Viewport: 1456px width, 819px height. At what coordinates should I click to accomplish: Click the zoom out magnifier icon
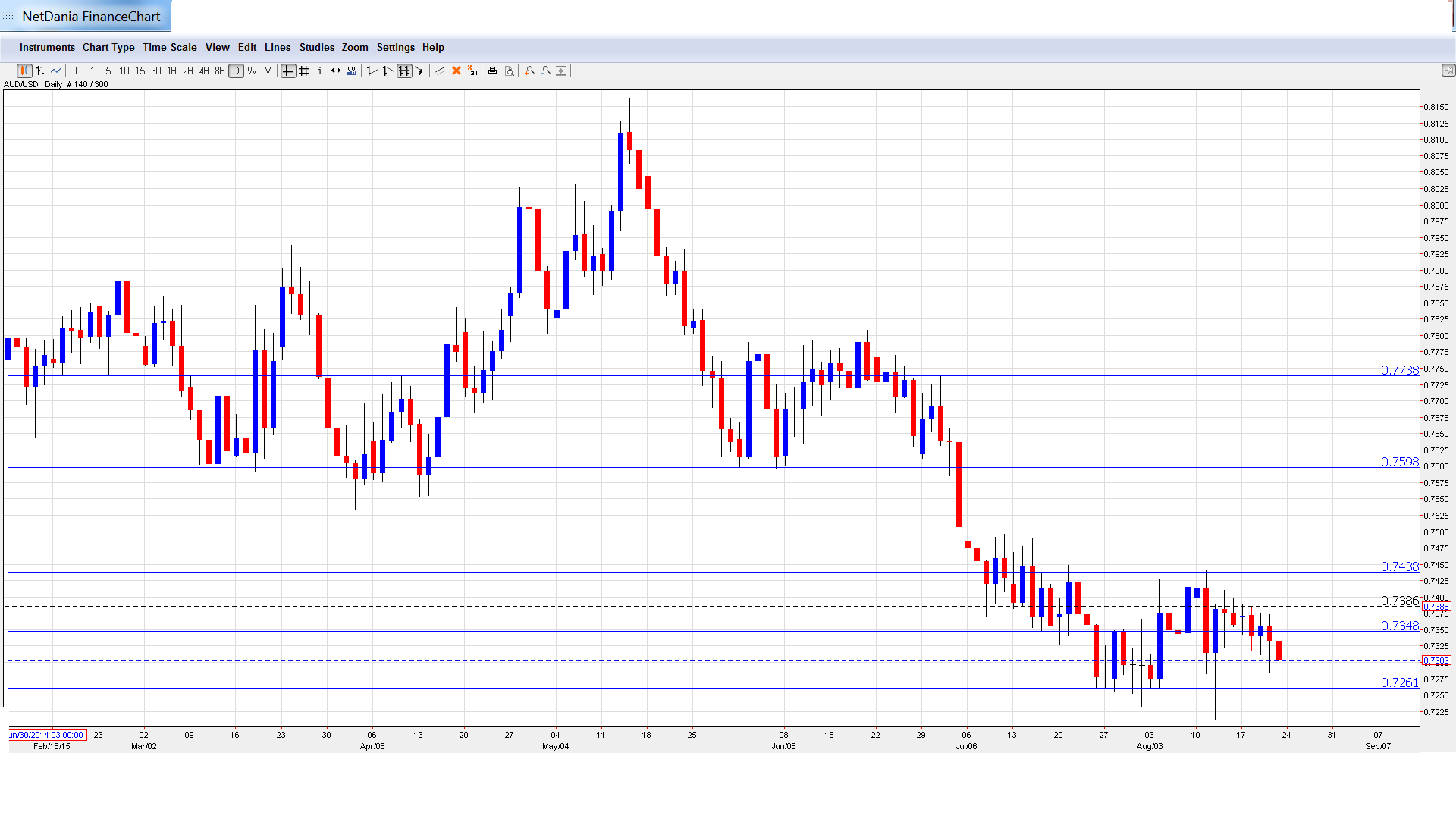(x=546, y=71)
